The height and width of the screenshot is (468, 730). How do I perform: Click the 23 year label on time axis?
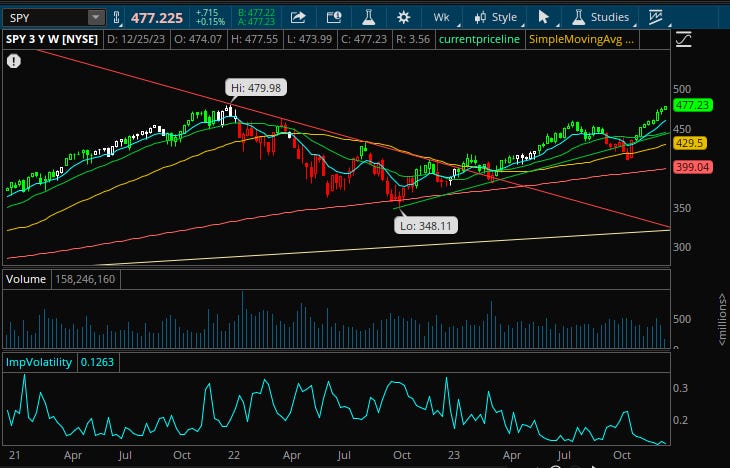(x=454, y=455)
